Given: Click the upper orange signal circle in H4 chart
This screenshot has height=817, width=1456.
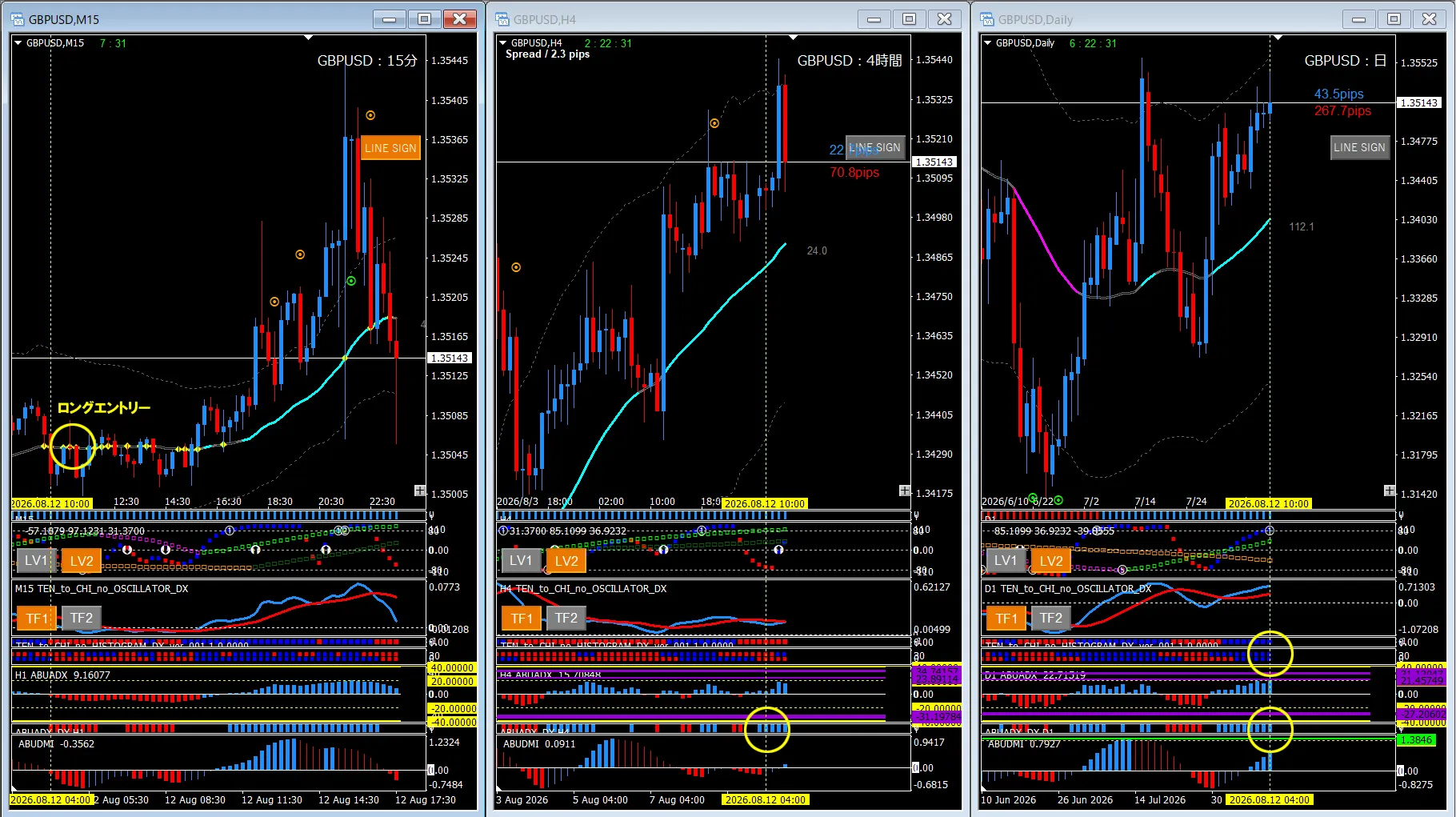Looking at the screenshot, I should [x=714, y=123].
